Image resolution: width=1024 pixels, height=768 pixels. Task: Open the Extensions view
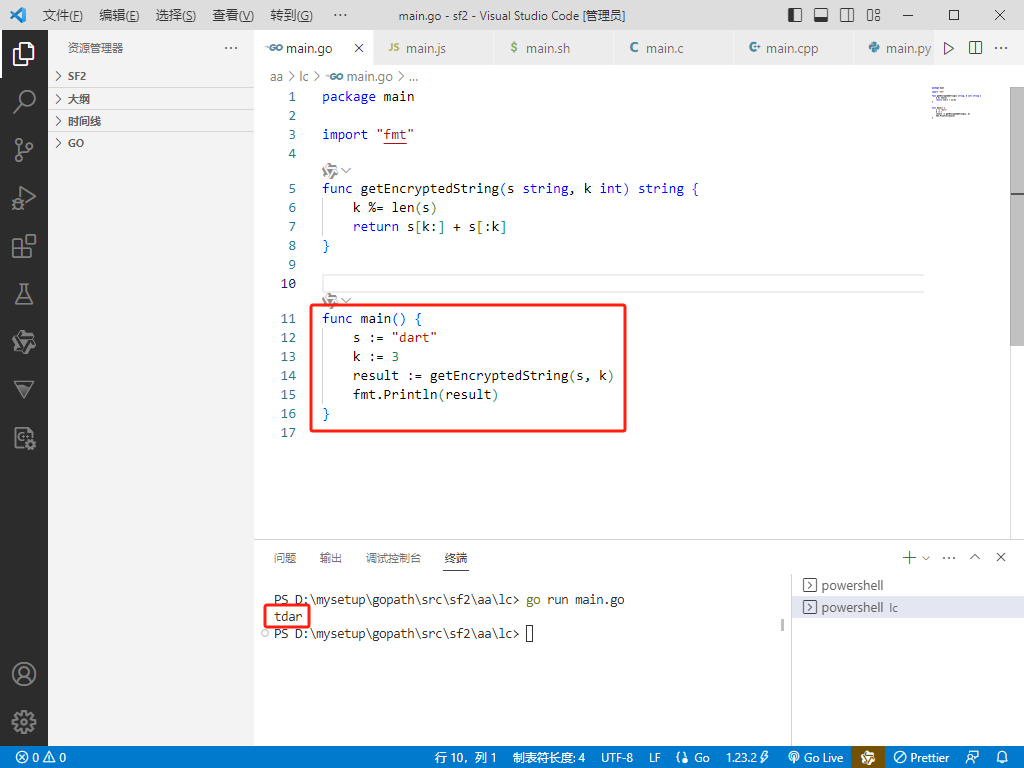click(24, 246)
